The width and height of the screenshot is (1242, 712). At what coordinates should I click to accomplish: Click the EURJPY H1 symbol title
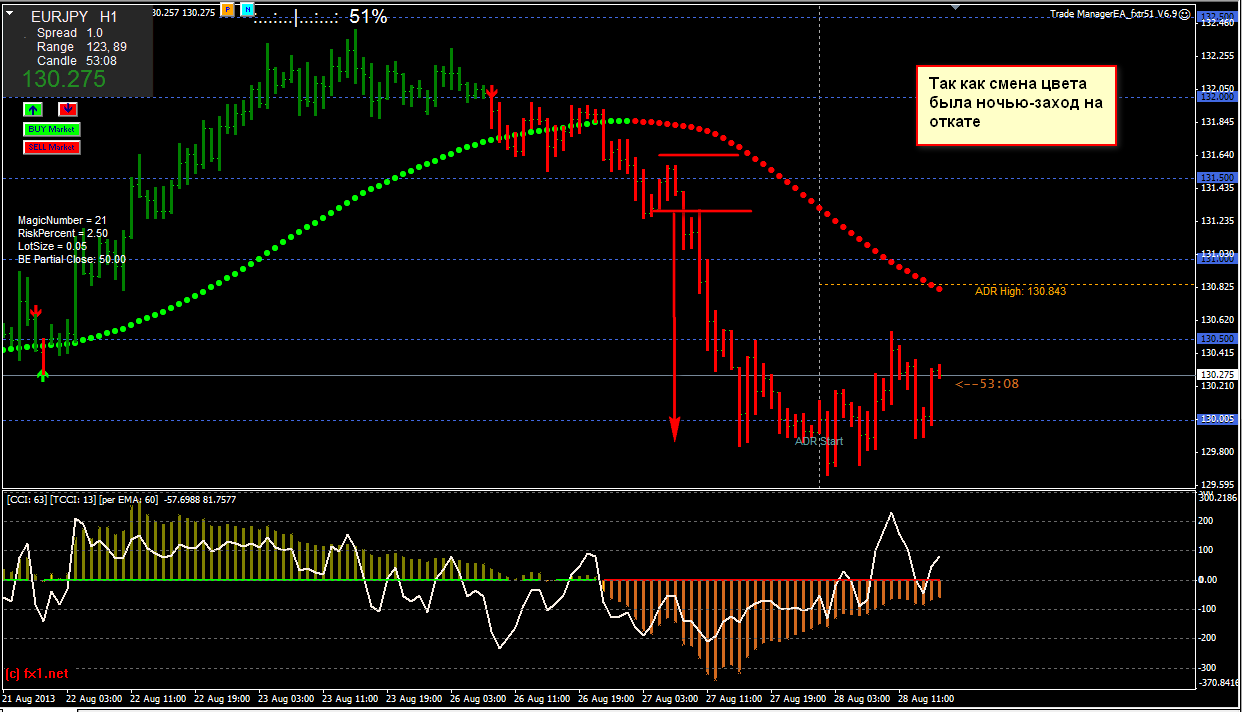tap(74, 17)
